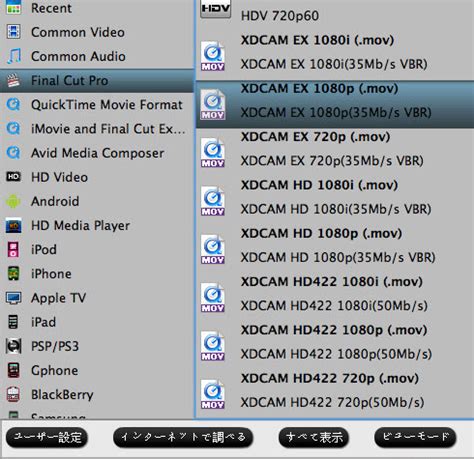Click the iMovie and Final Cut Ex icon

14,129
